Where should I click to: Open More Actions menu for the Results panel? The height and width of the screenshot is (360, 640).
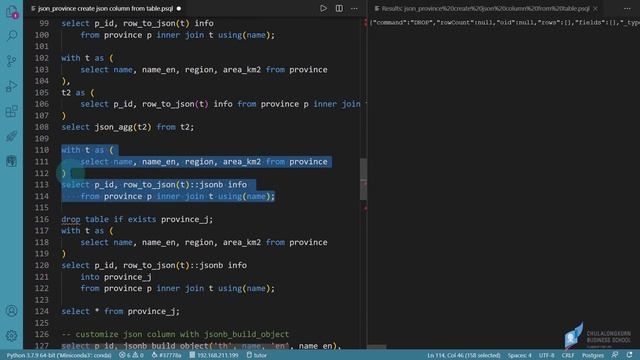(x=627, y=8)
